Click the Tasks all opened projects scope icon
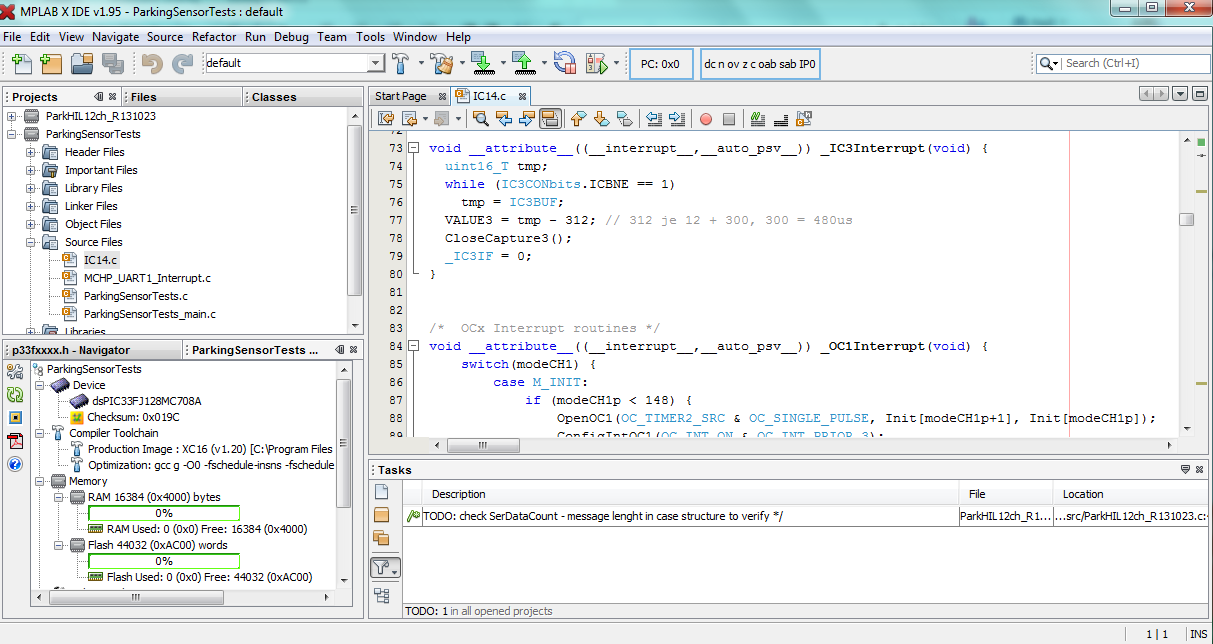1213x644 pixels. pos(381,538)
